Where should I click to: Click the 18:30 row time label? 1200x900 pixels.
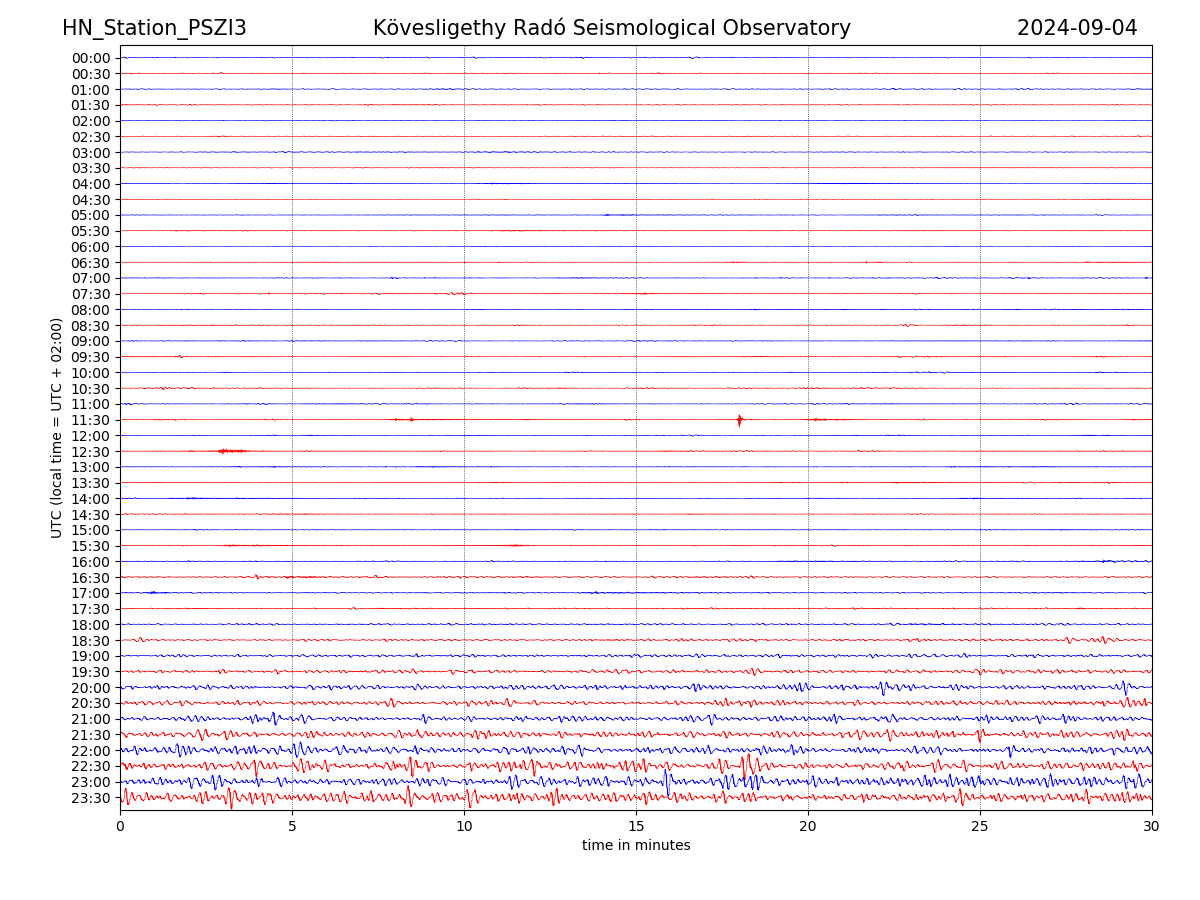pos(91,641)
